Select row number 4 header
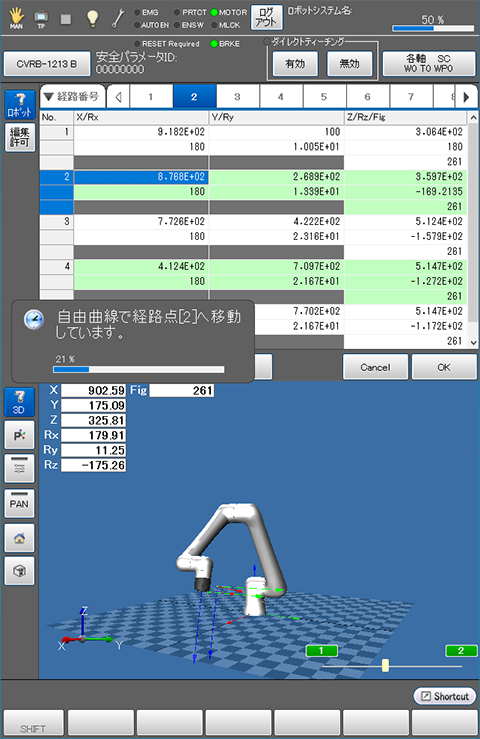This screenshot has width=480, height=739. [57, 266]
